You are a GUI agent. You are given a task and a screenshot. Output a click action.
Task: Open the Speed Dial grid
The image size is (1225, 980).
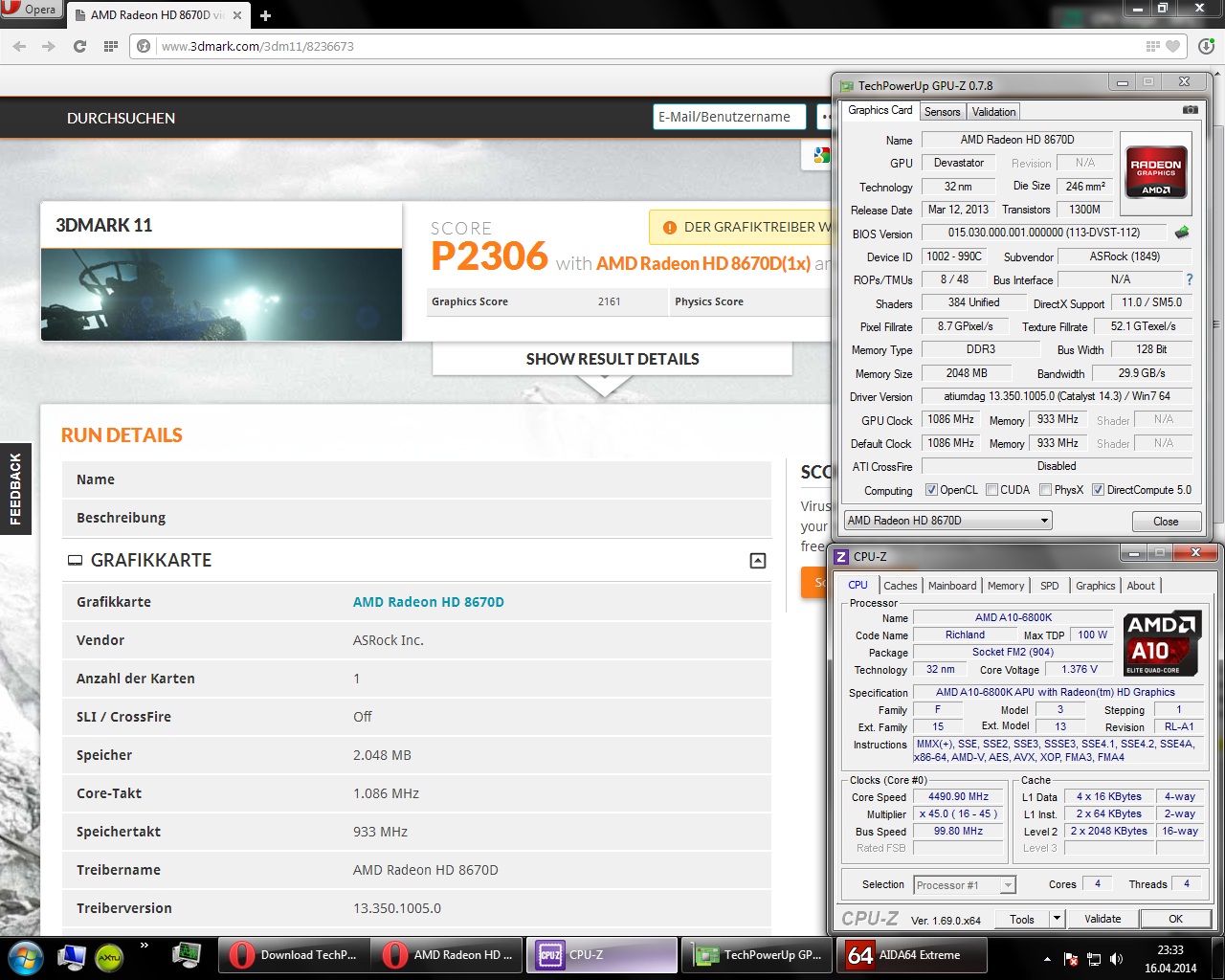pos(110,46)
